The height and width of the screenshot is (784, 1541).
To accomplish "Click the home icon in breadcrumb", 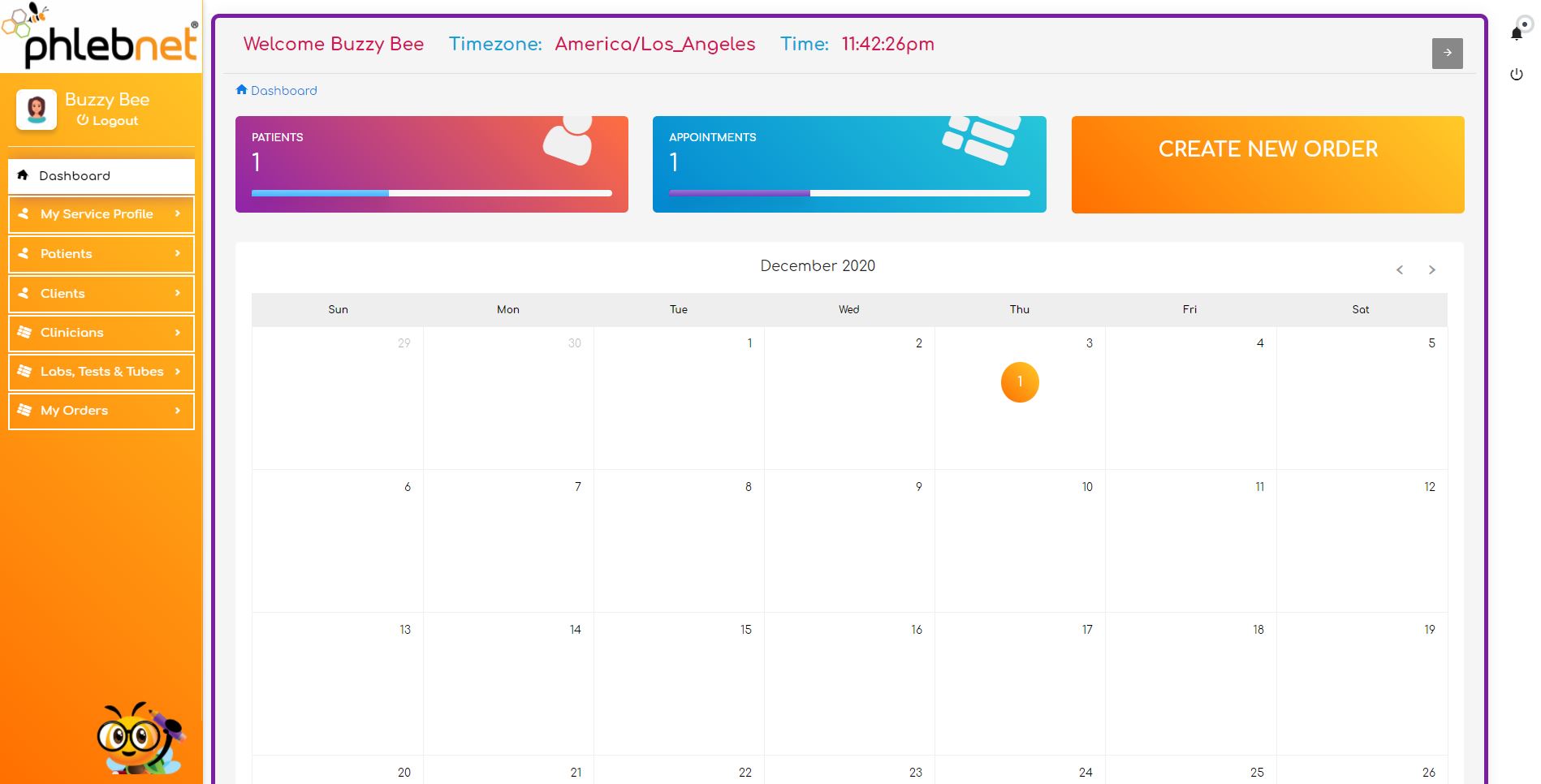I will click(241, 90).
